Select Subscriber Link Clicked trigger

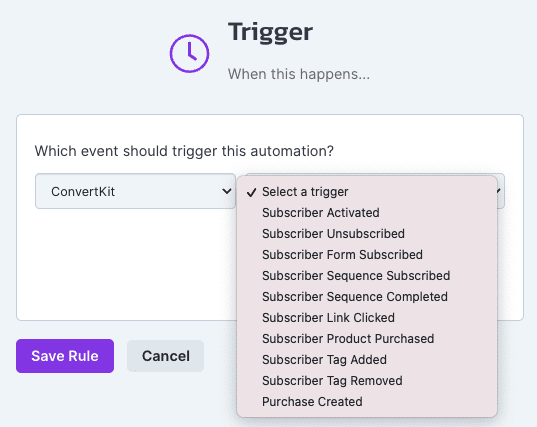(366, 318)
